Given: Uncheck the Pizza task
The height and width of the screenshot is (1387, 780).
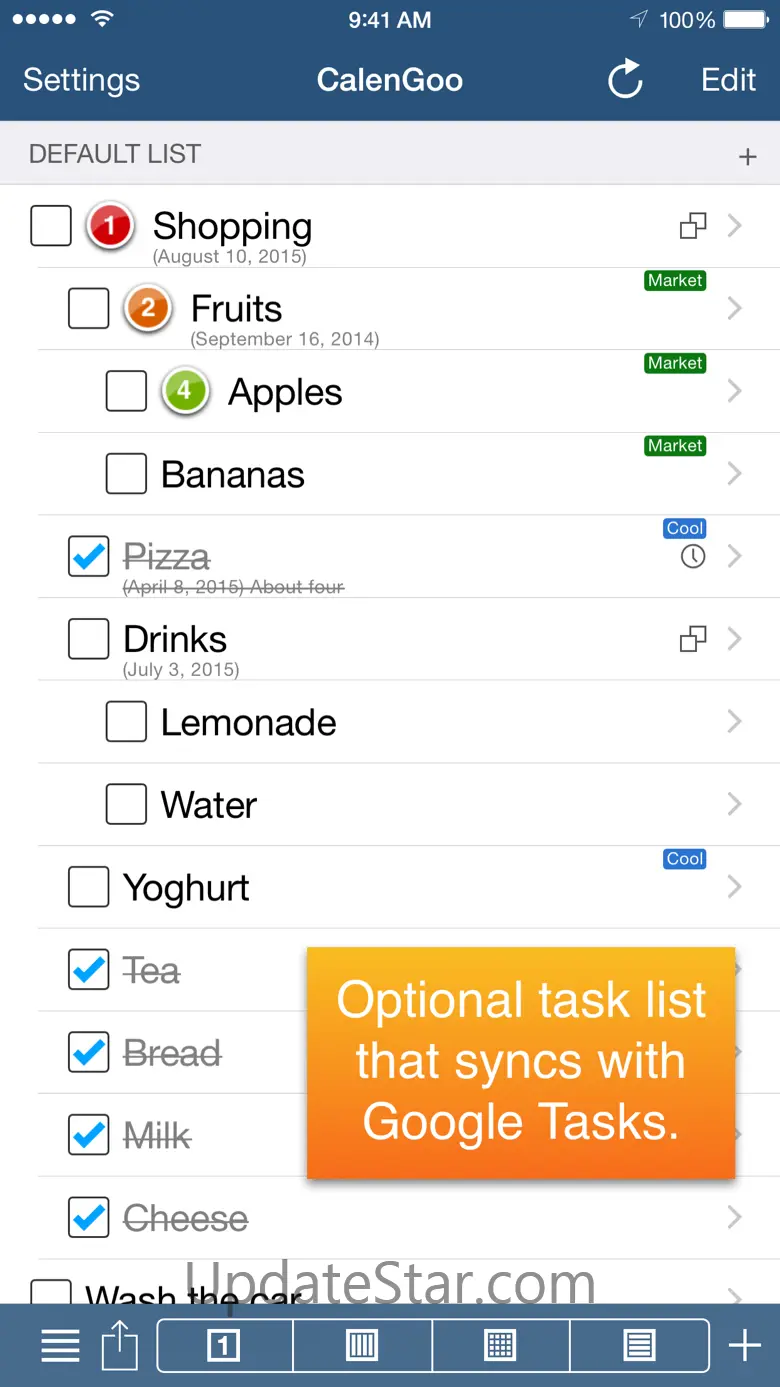Looking at the screenshot, I should tap(89, 557).
